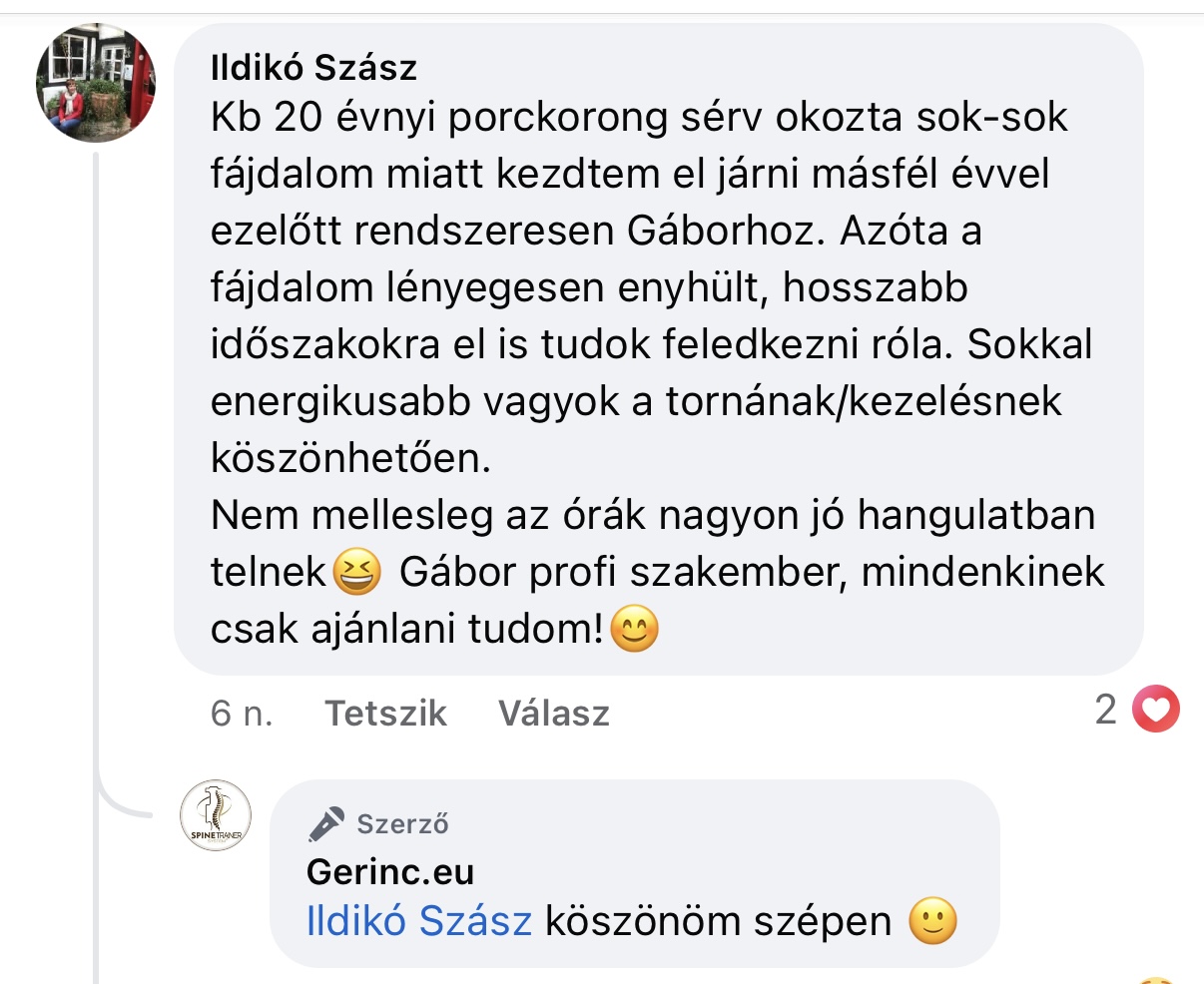Click the Szerző author label
The width and height of the screenshot is (1204, 984).
[402, 823]
